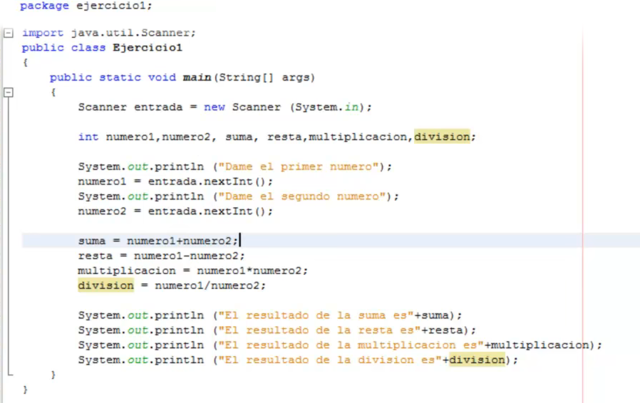Click the line 'multiplicacion = numero1*numero2;'

click(193, 271)
